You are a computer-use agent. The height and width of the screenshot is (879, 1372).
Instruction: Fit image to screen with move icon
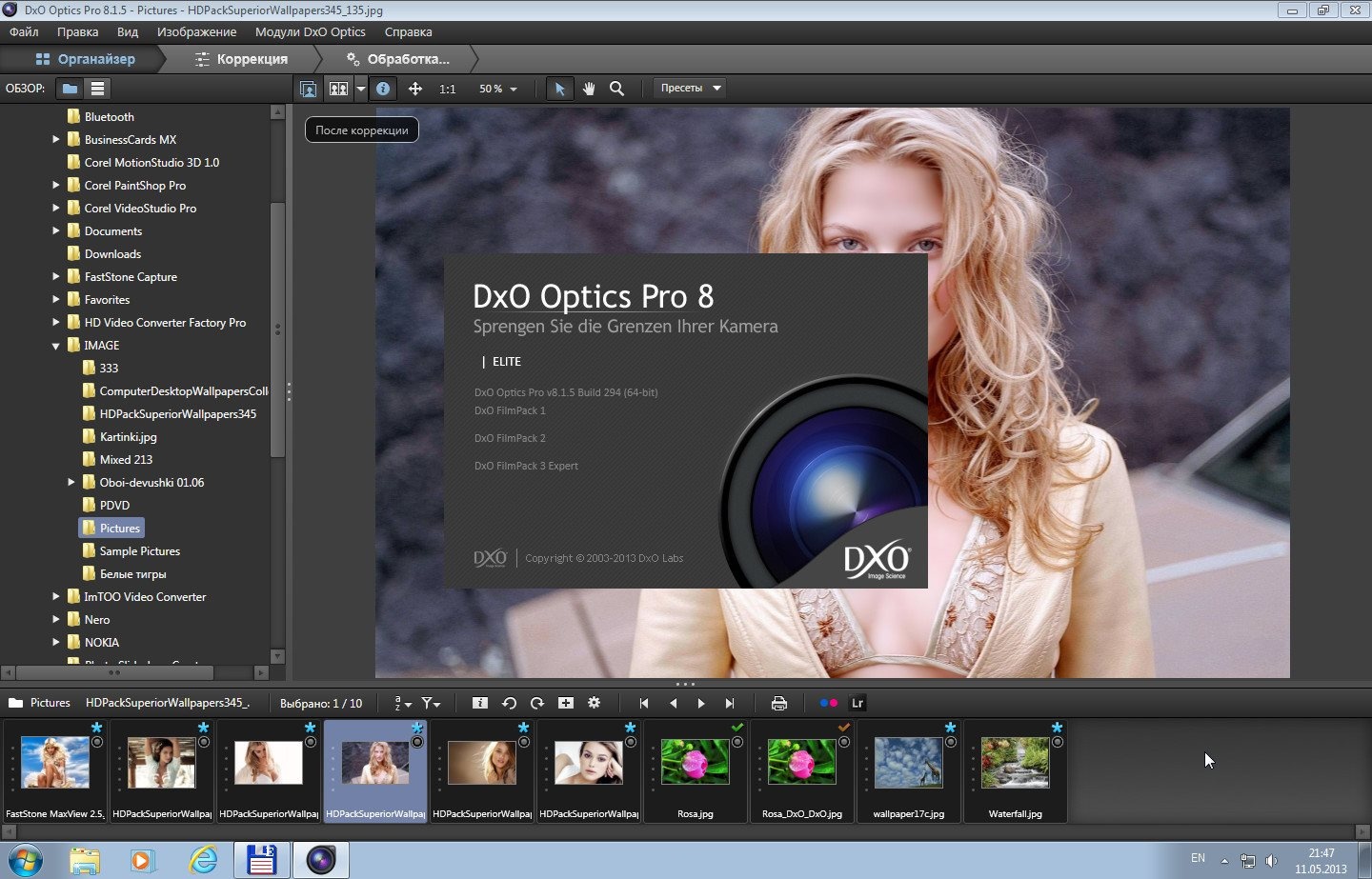[415, 89]
